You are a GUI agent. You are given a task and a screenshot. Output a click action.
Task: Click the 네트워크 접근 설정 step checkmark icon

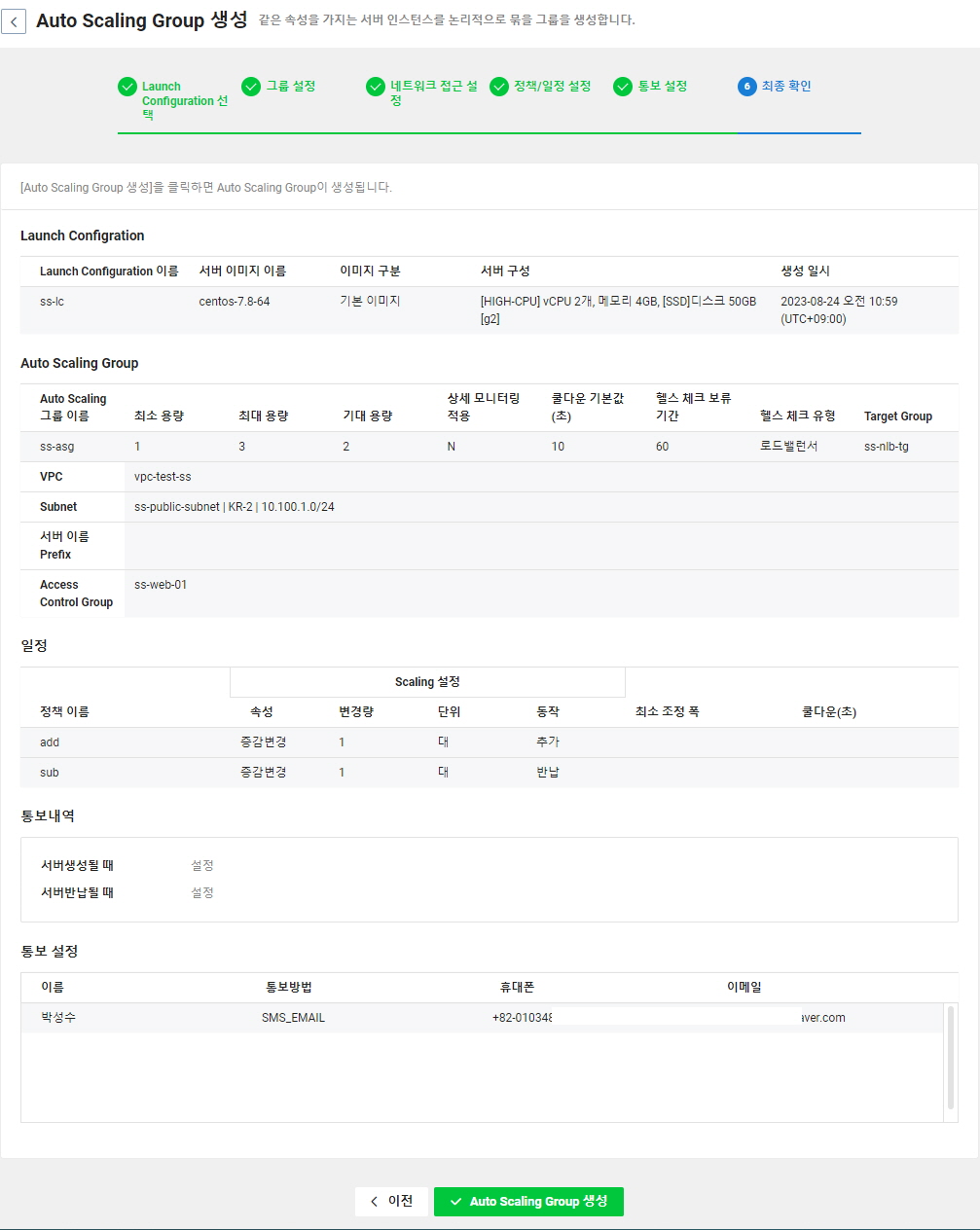tap(376, 87)
